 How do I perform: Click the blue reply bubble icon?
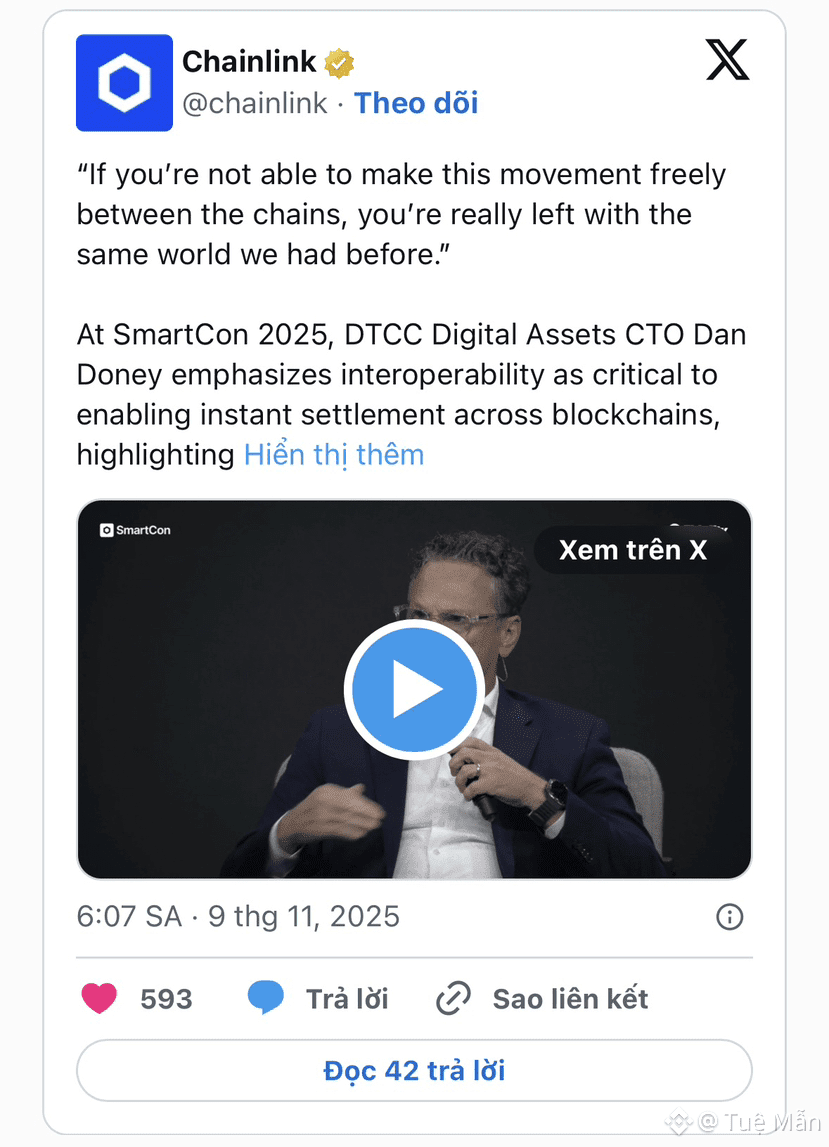click(265, 998)
